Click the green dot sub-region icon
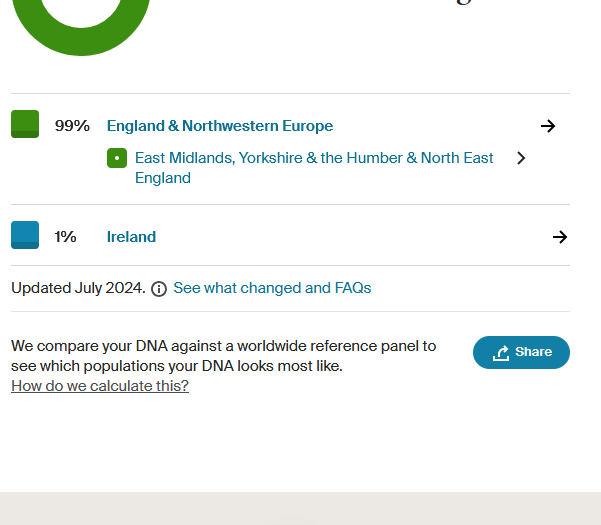This screenshot has width=601, height=525. coord(117,158)
